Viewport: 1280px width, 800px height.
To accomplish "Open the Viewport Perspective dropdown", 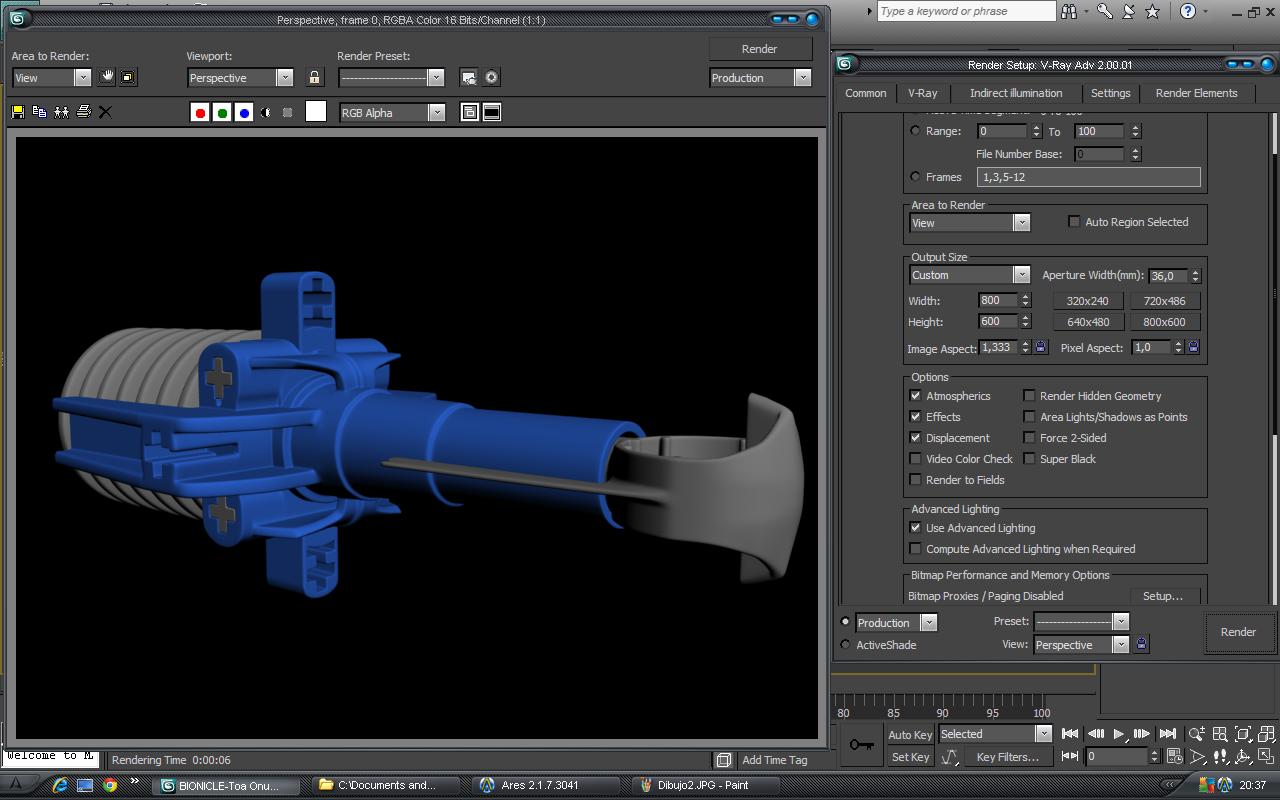I will (240, 78).
